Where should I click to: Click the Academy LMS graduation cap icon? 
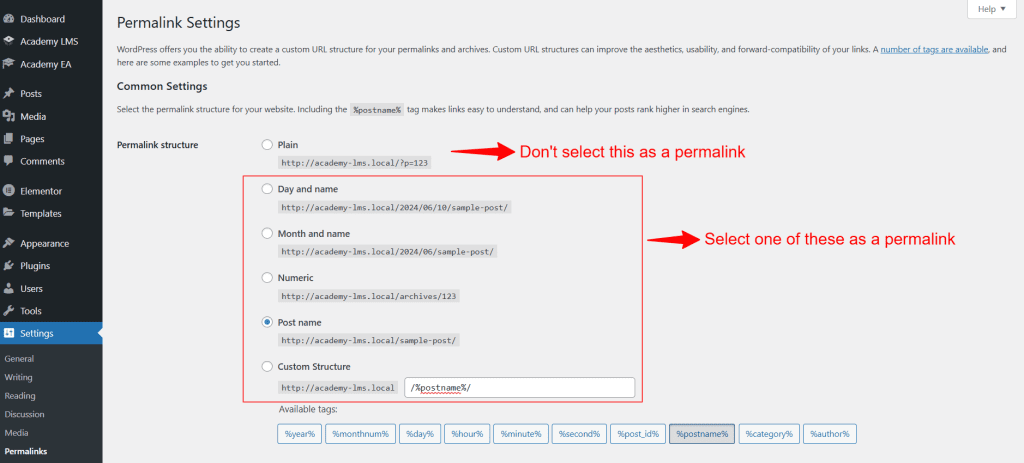(x=8, y=41)
